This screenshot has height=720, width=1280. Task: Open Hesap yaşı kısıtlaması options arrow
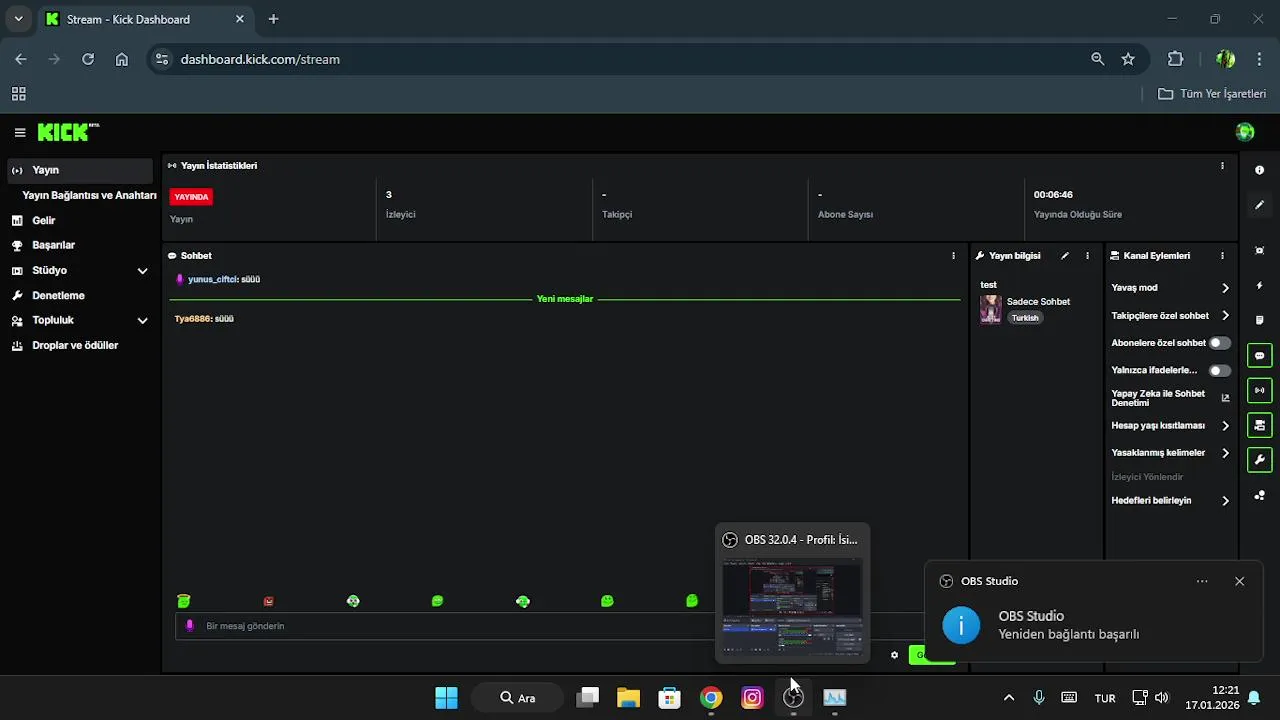coord(1225,426)
